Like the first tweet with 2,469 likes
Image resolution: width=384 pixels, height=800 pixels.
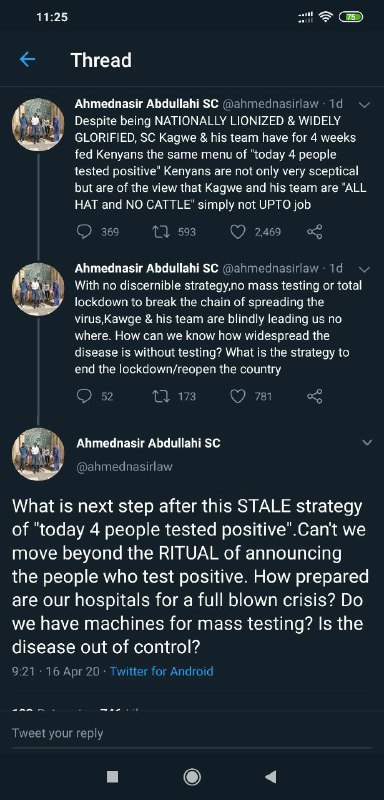click(238, 232)
